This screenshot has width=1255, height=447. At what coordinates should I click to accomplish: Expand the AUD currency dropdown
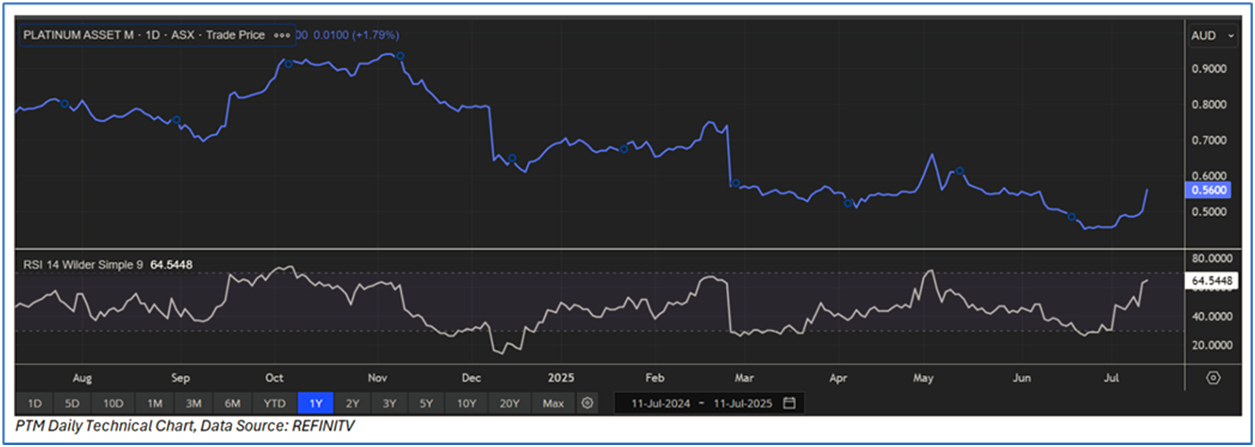pos(1209,35)
